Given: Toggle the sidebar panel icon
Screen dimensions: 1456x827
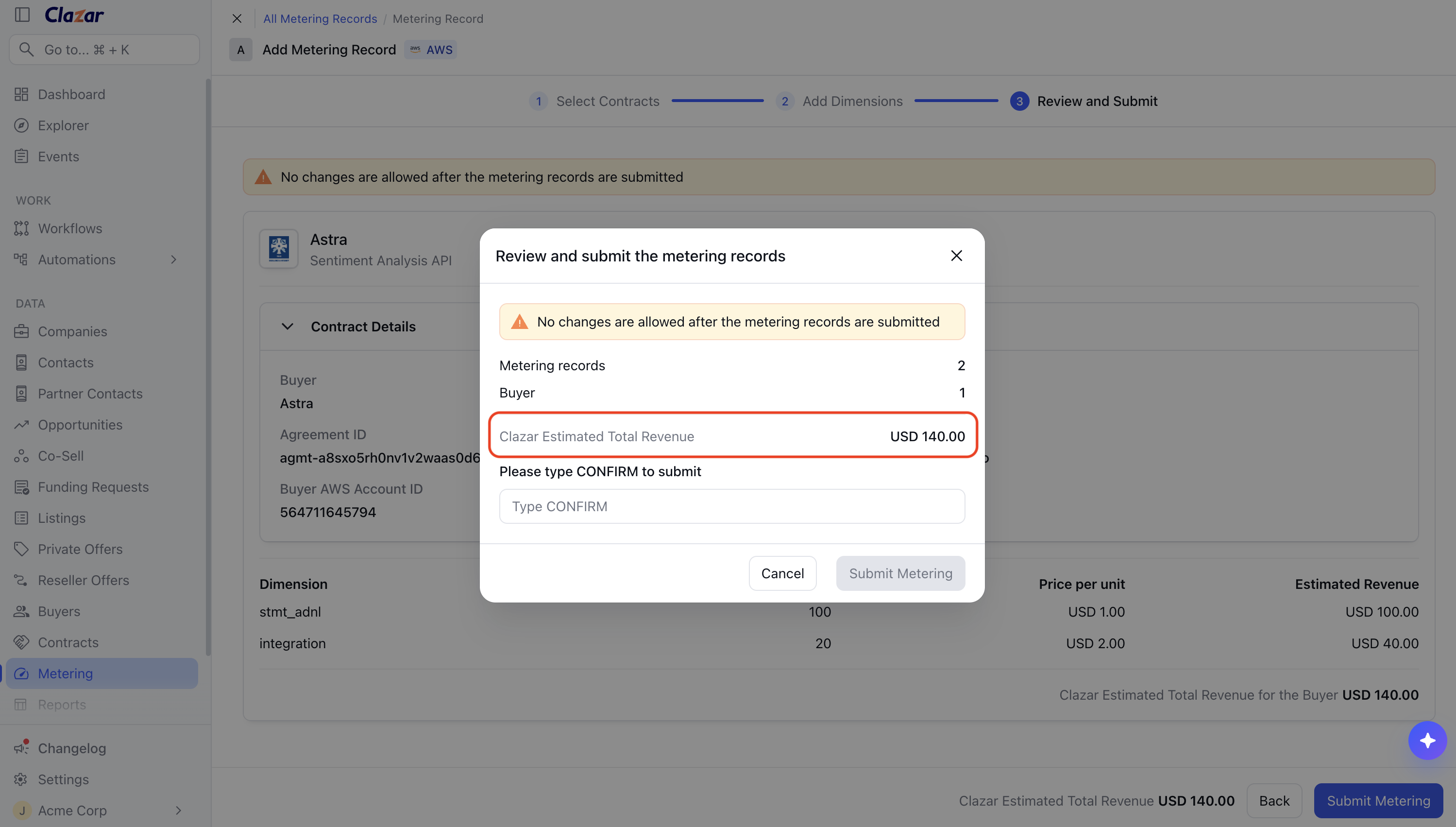Looking at the screenshot, I should pos(22,15).
